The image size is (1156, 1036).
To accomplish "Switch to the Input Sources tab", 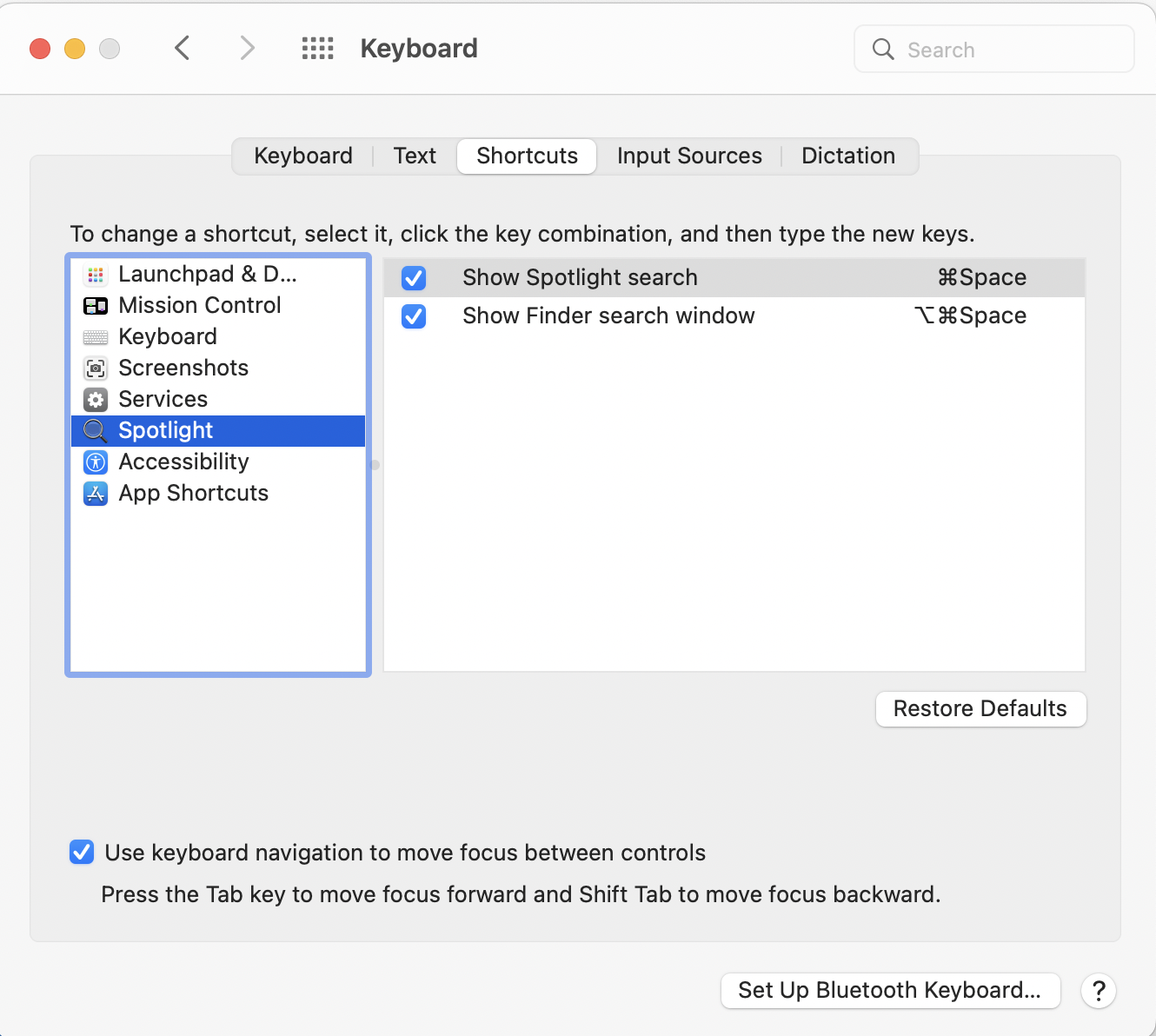I will pos(689,156).
